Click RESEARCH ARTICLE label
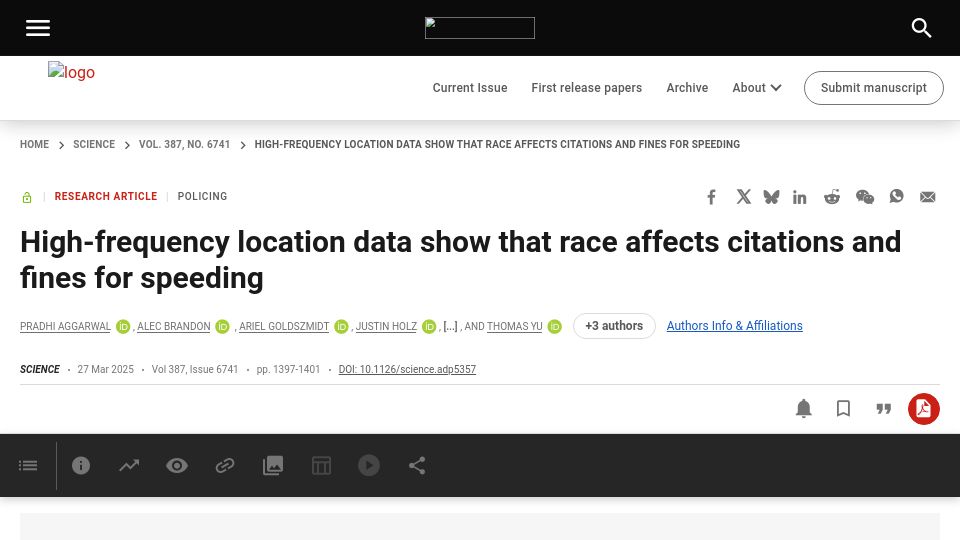This screenshot has height=540, width=960. click(106, 197)
